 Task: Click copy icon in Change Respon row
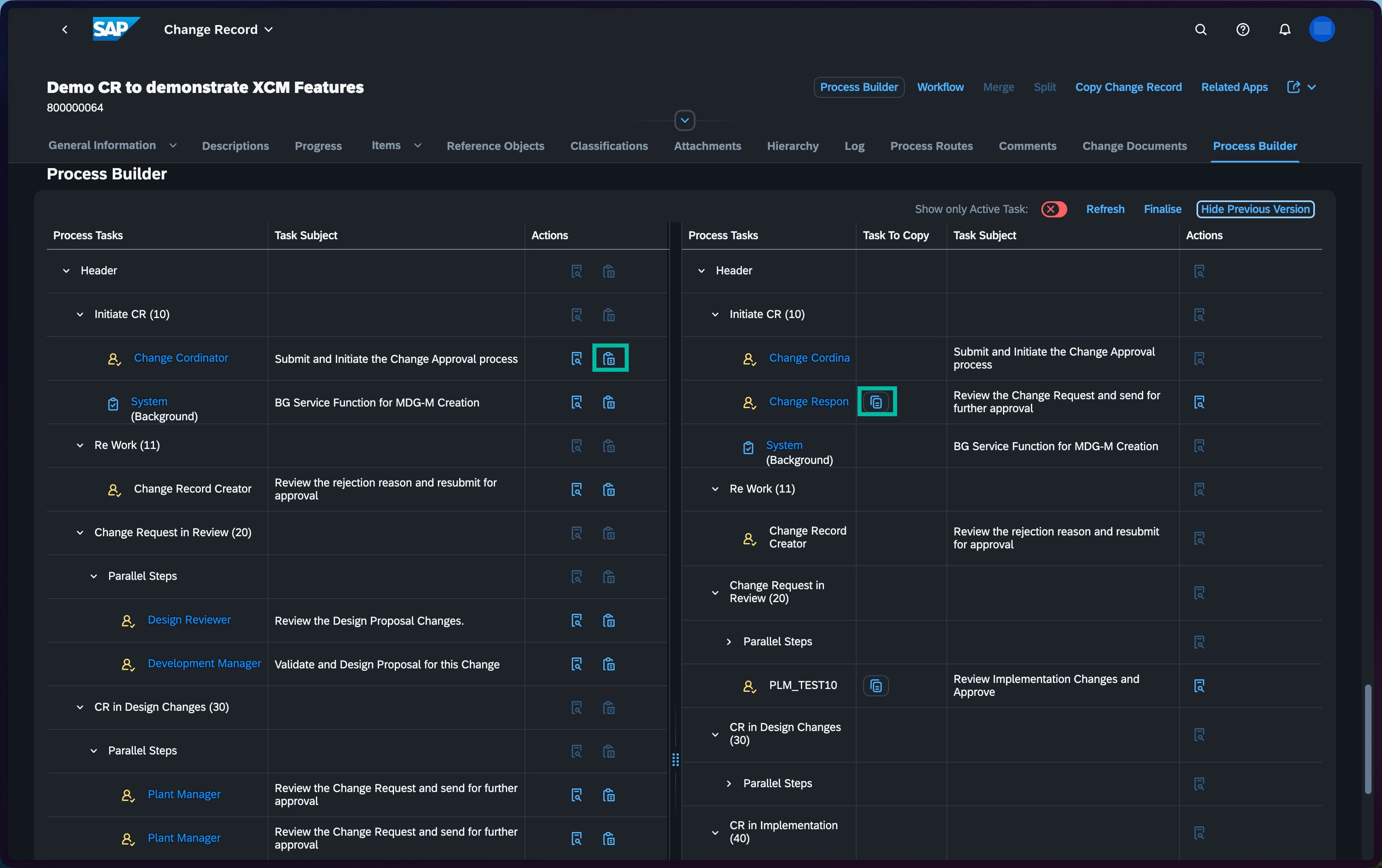tap(876, 402)
